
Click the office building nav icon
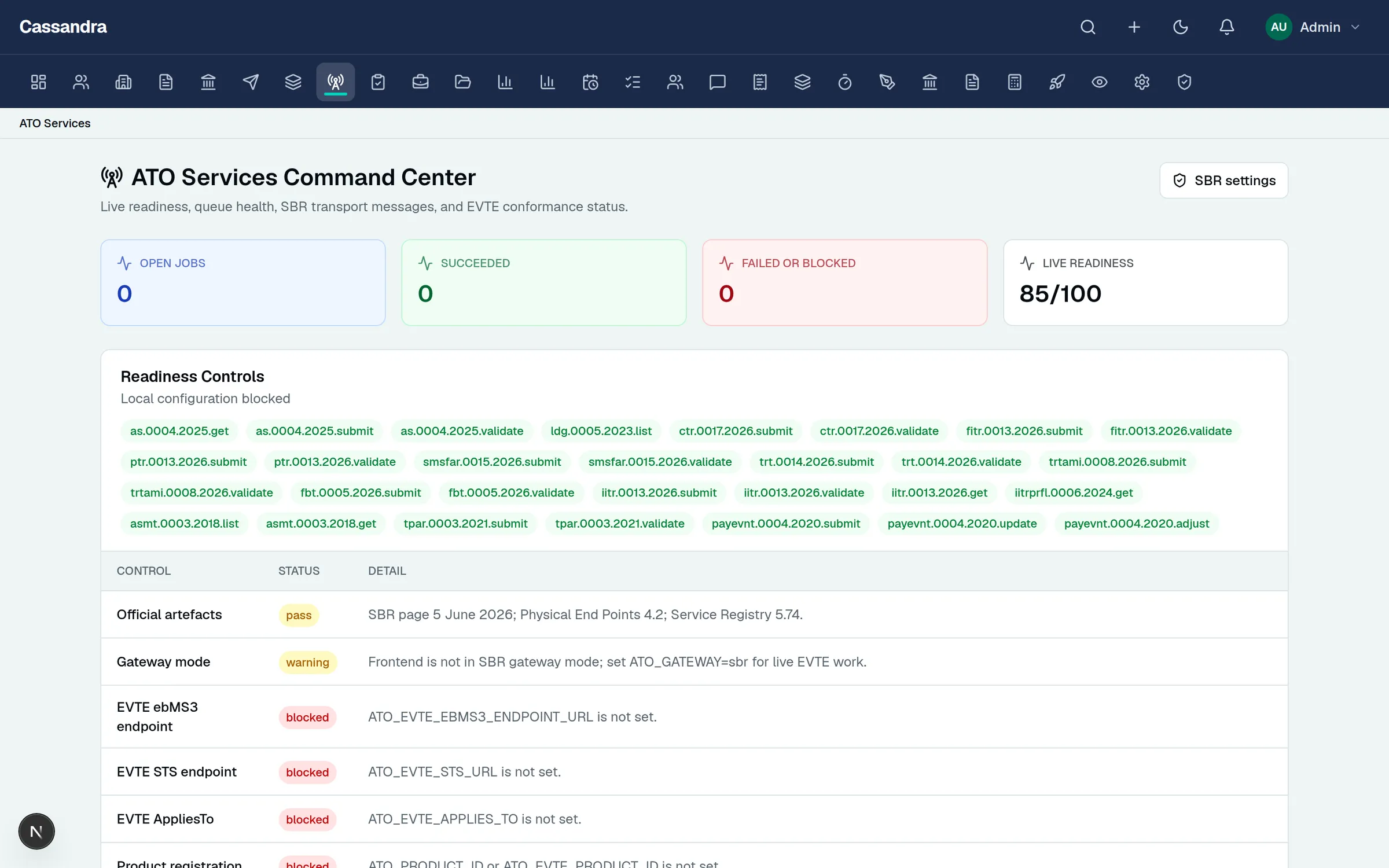[123, 82]
